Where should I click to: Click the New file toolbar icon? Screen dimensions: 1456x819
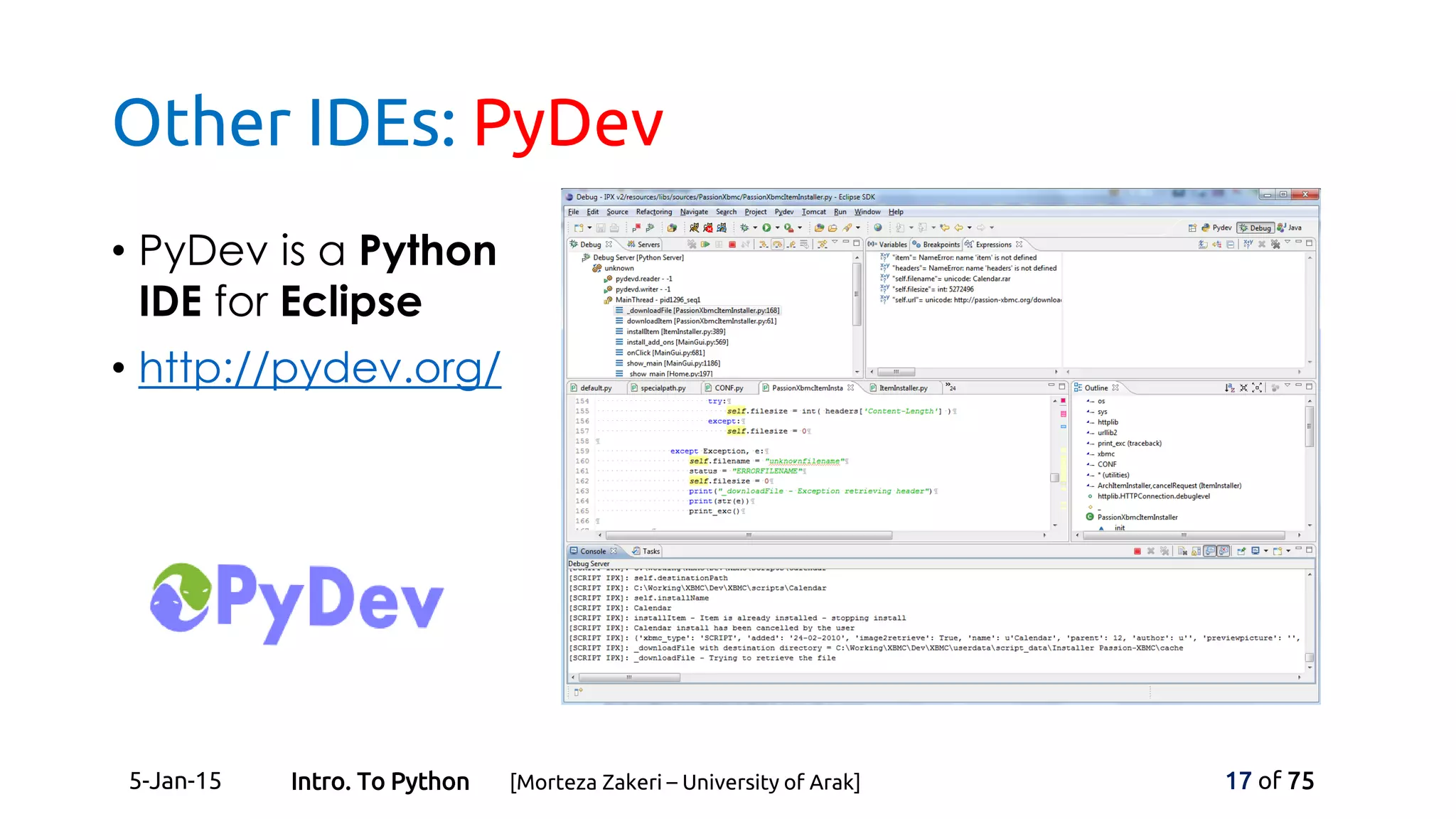(x=579, y=227)
